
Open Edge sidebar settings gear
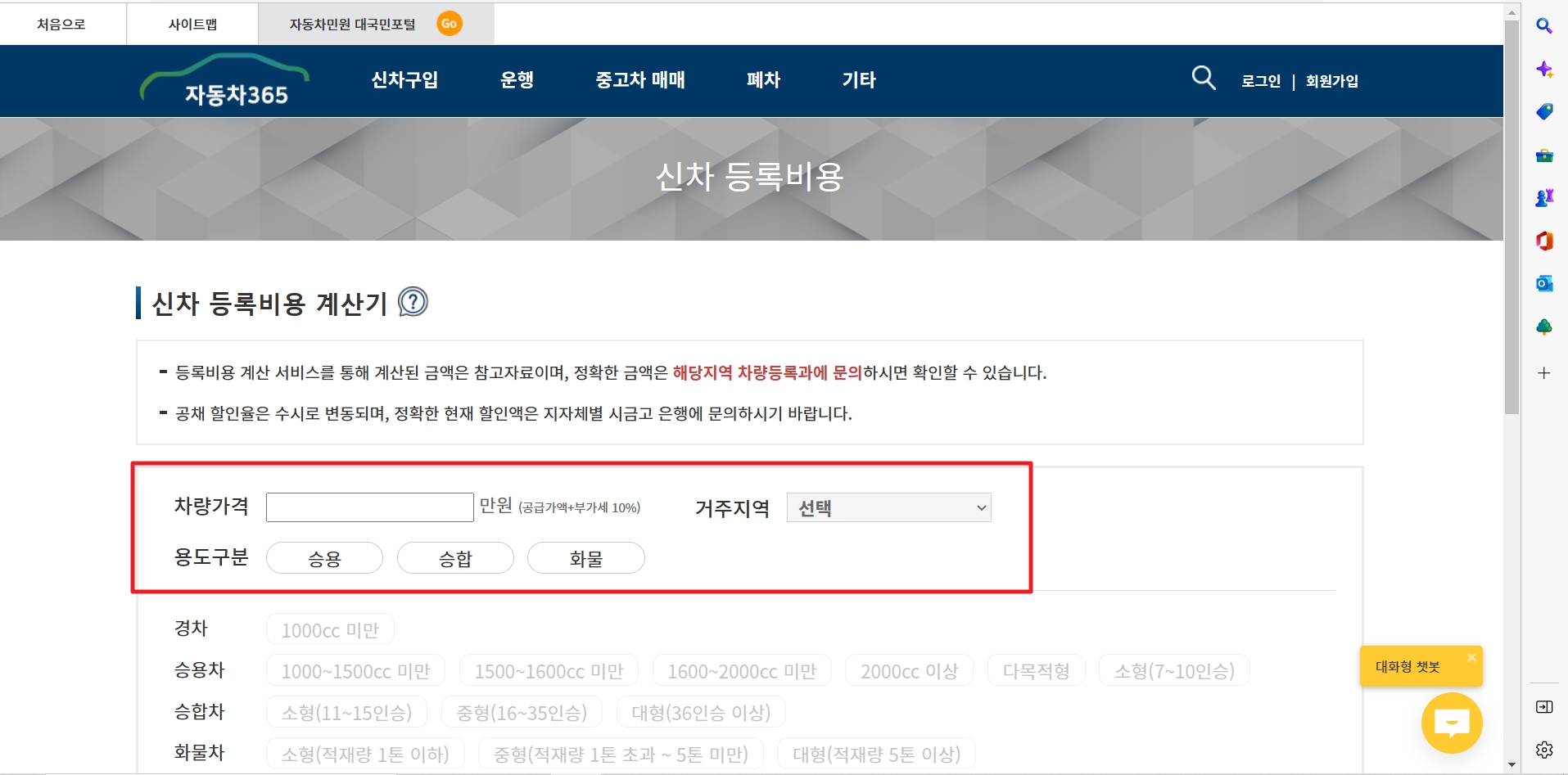point(1544,747)
